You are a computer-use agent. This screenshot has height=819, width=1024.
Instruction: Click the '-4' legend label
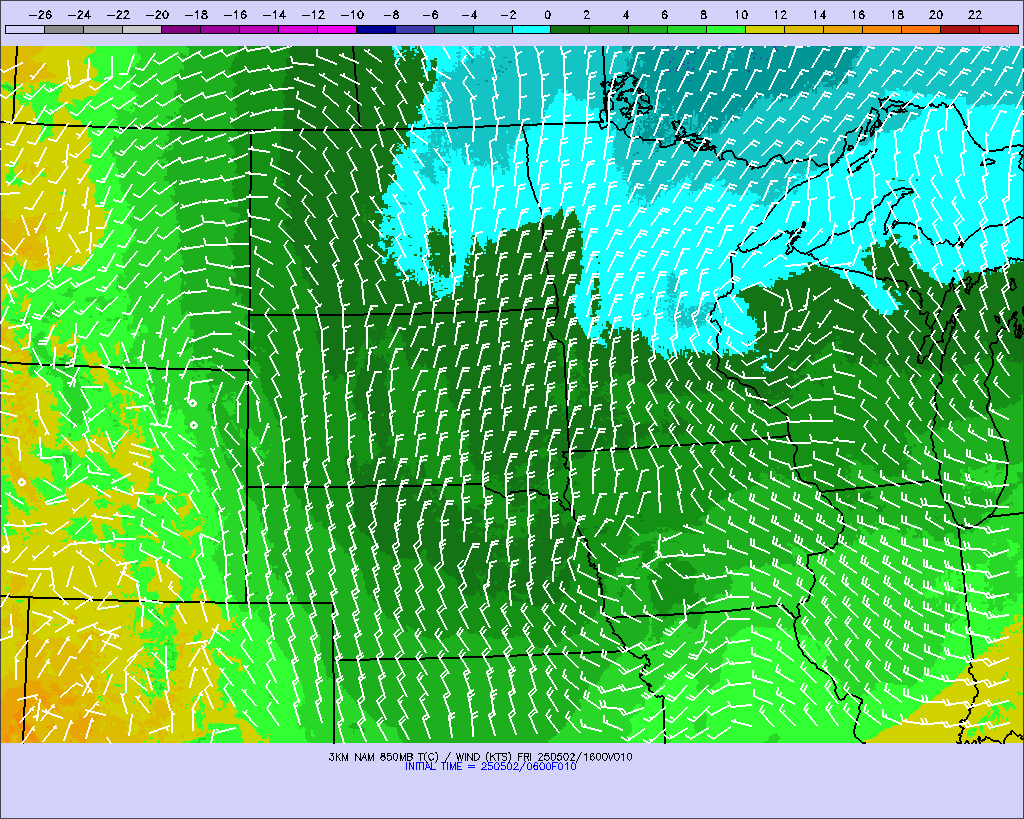click(x=469, y=15)
